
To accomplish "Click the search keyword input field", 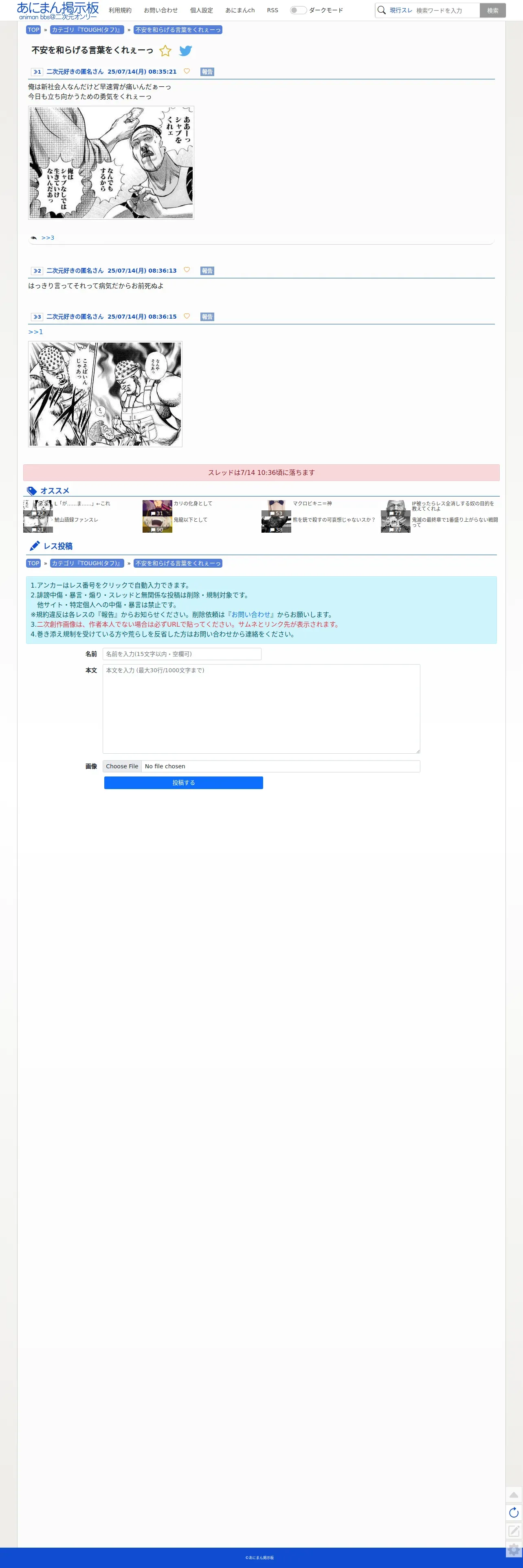I will [x=446, y=10].
